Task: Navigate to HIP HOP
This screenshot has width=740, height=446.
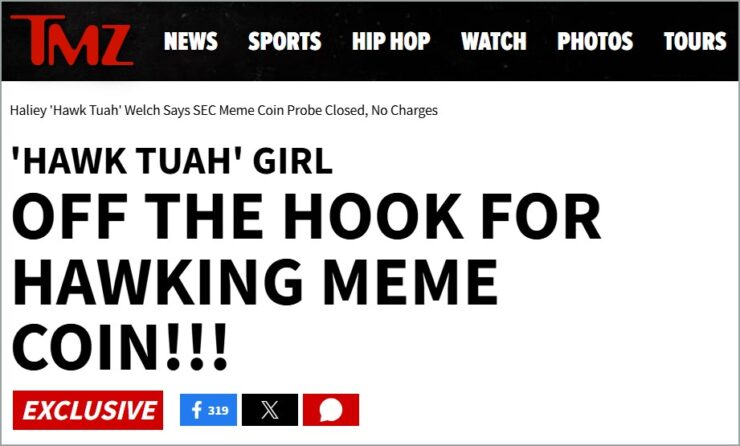Action: coord(391,41)
